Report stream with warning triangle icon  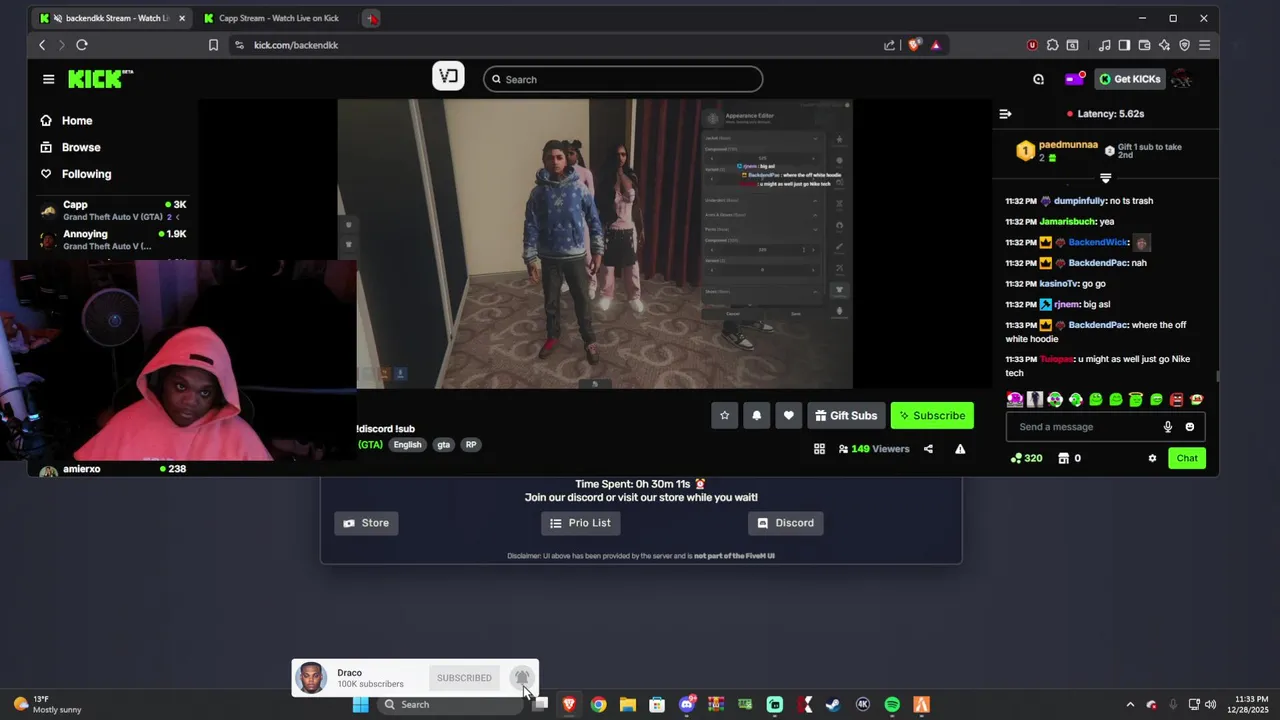point(960,449)
